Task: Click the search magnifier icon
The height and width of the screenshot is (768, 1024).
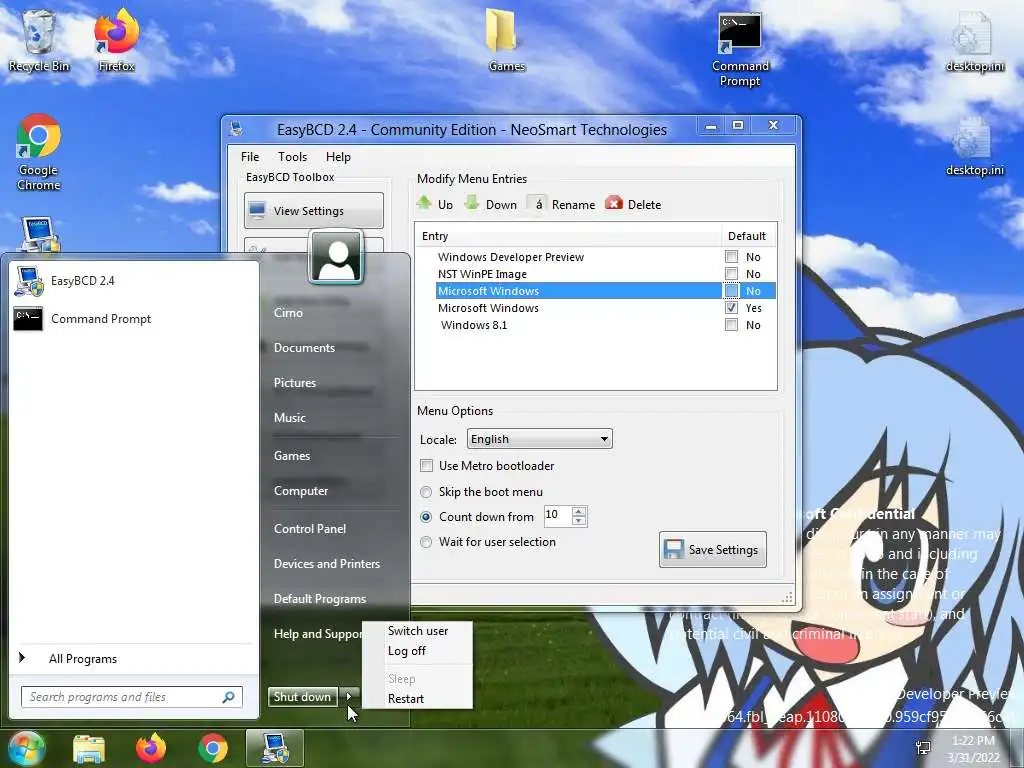Action: 229,697
